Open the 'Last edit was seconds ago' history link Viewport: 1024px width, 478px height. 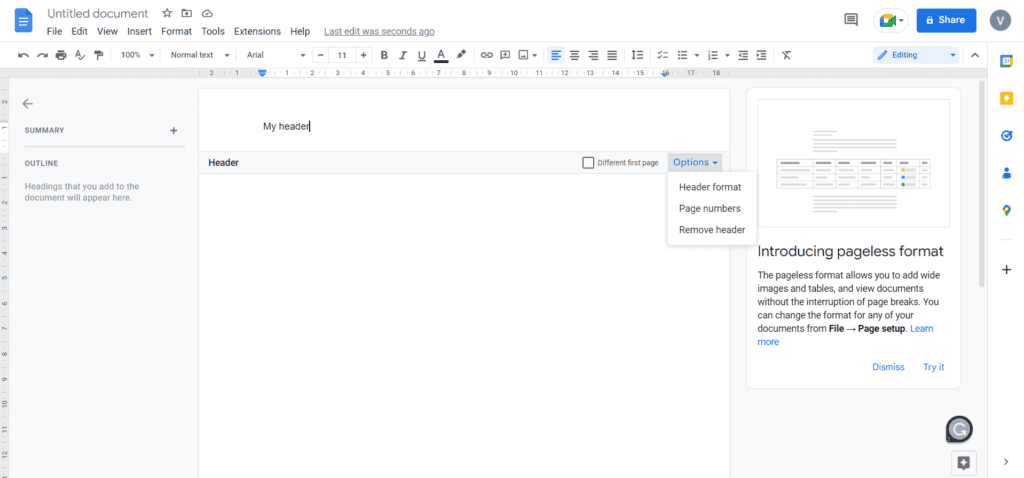tap(379, 31)
